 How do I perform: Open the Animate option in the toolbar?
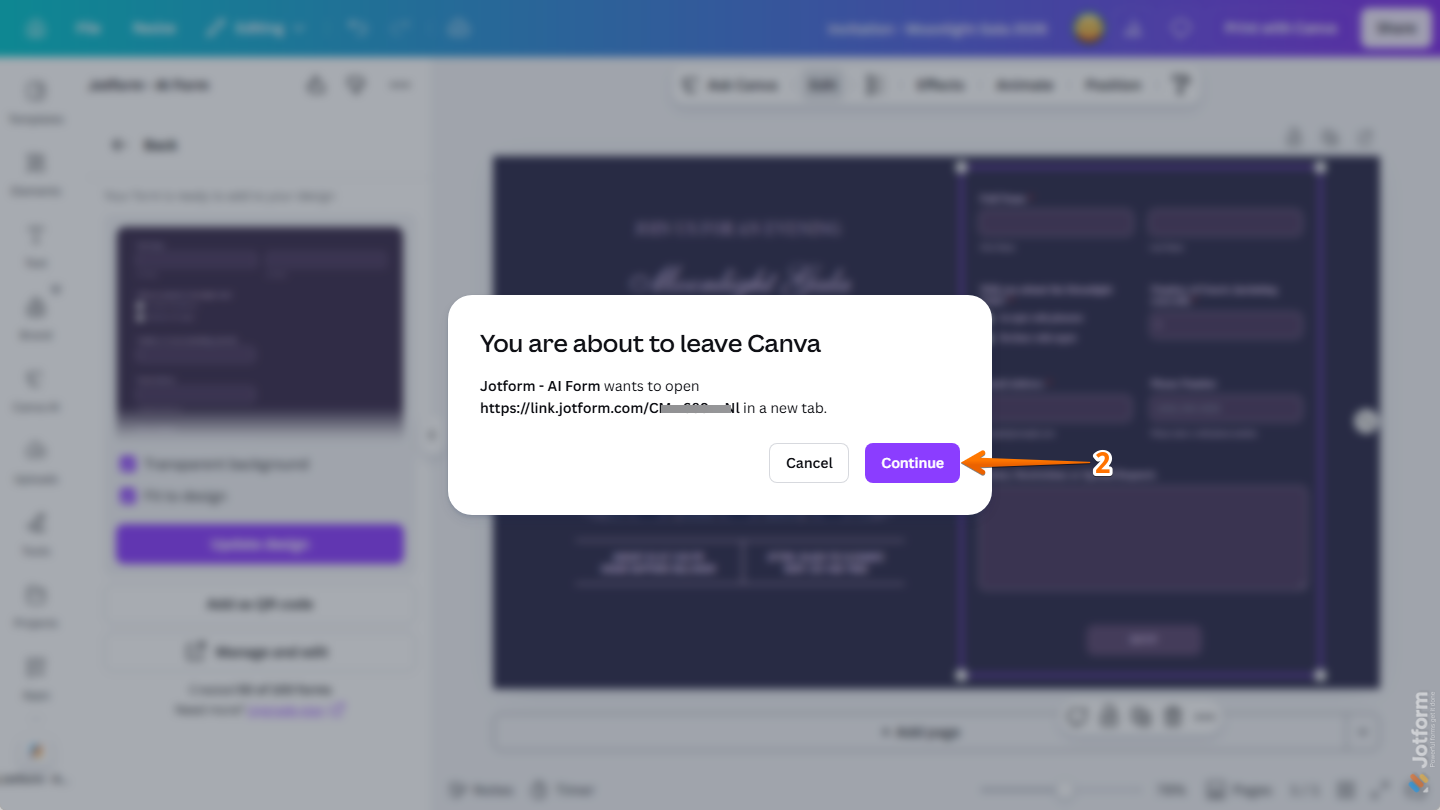pos(1025,86)
